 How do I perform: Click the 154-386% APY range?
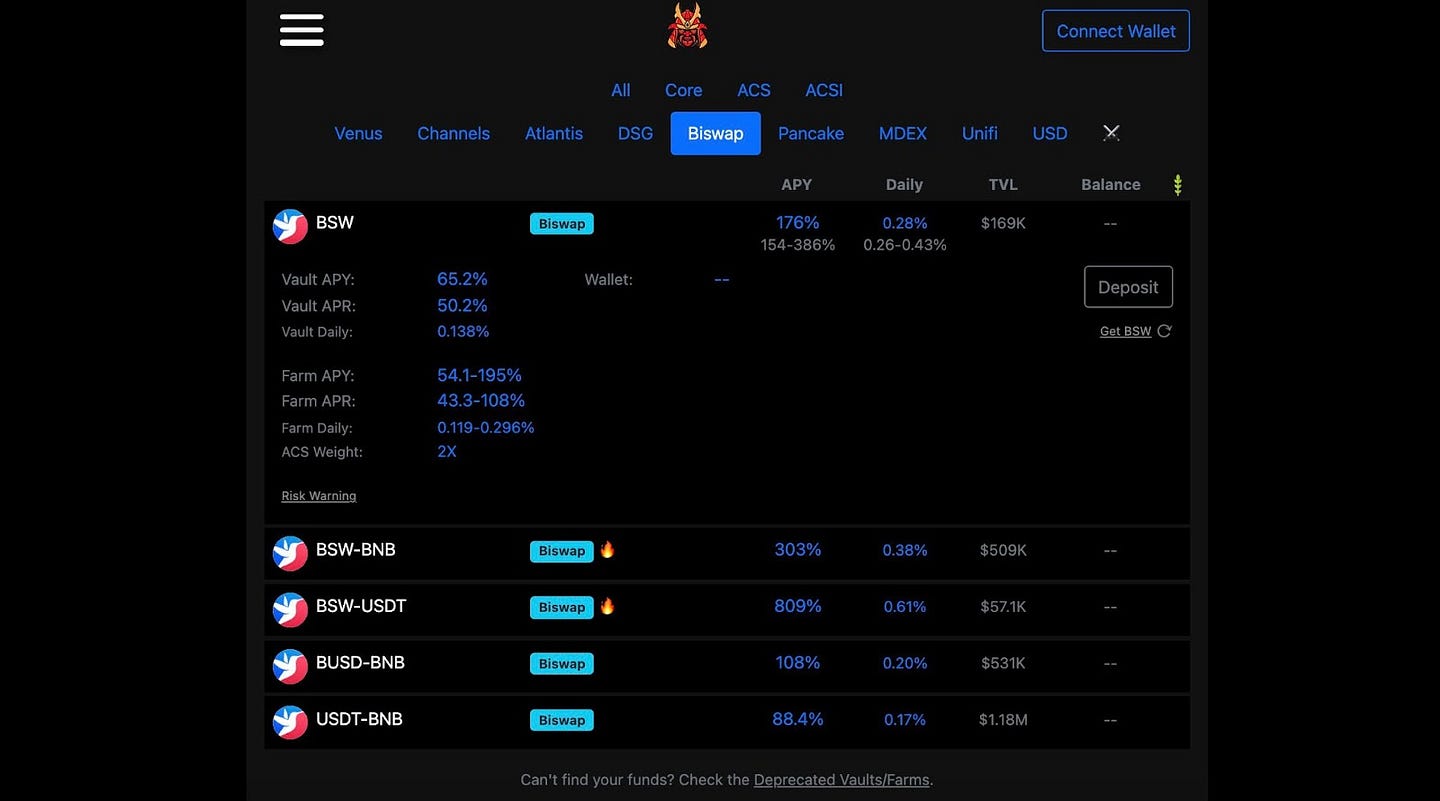pos(797,245)
